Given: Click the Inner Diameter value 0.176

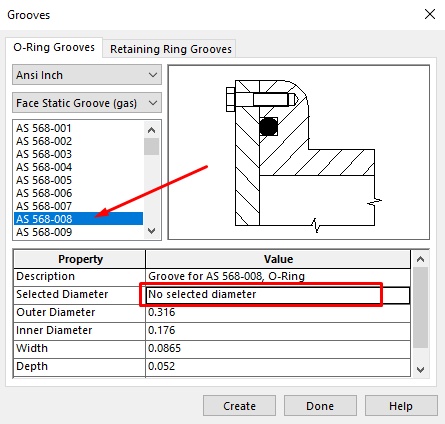Looking at the screenshot, I should pyautogui.click(x=278, y=331).
